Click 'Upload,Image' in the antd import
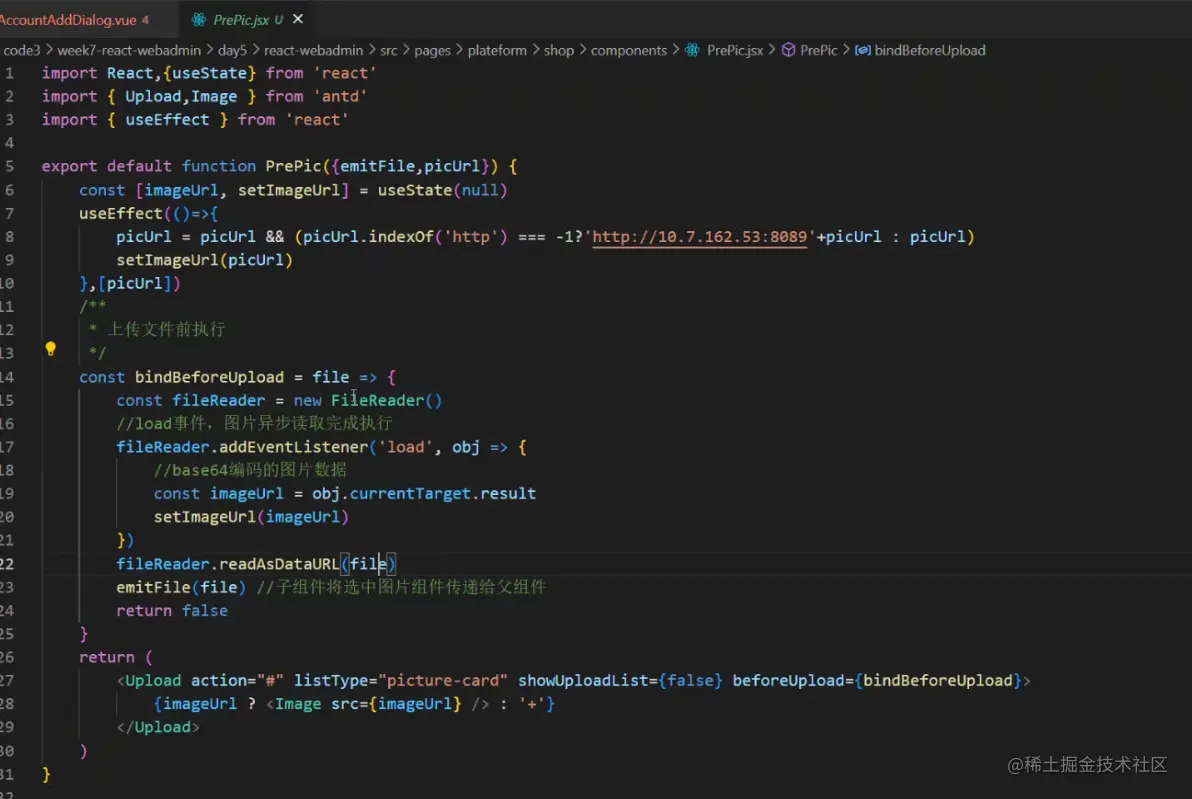1192x799 pixels. [181, 97]
